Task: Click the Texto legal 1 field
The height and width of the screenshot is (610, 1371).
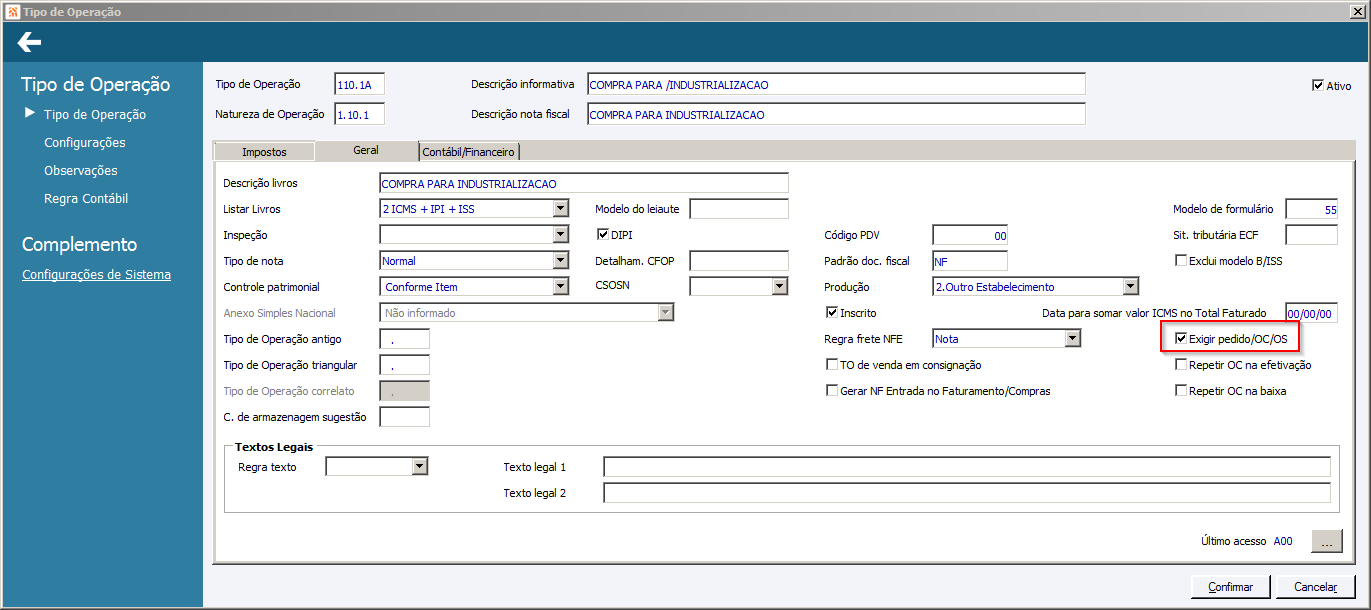Action: tap(966, 467)
